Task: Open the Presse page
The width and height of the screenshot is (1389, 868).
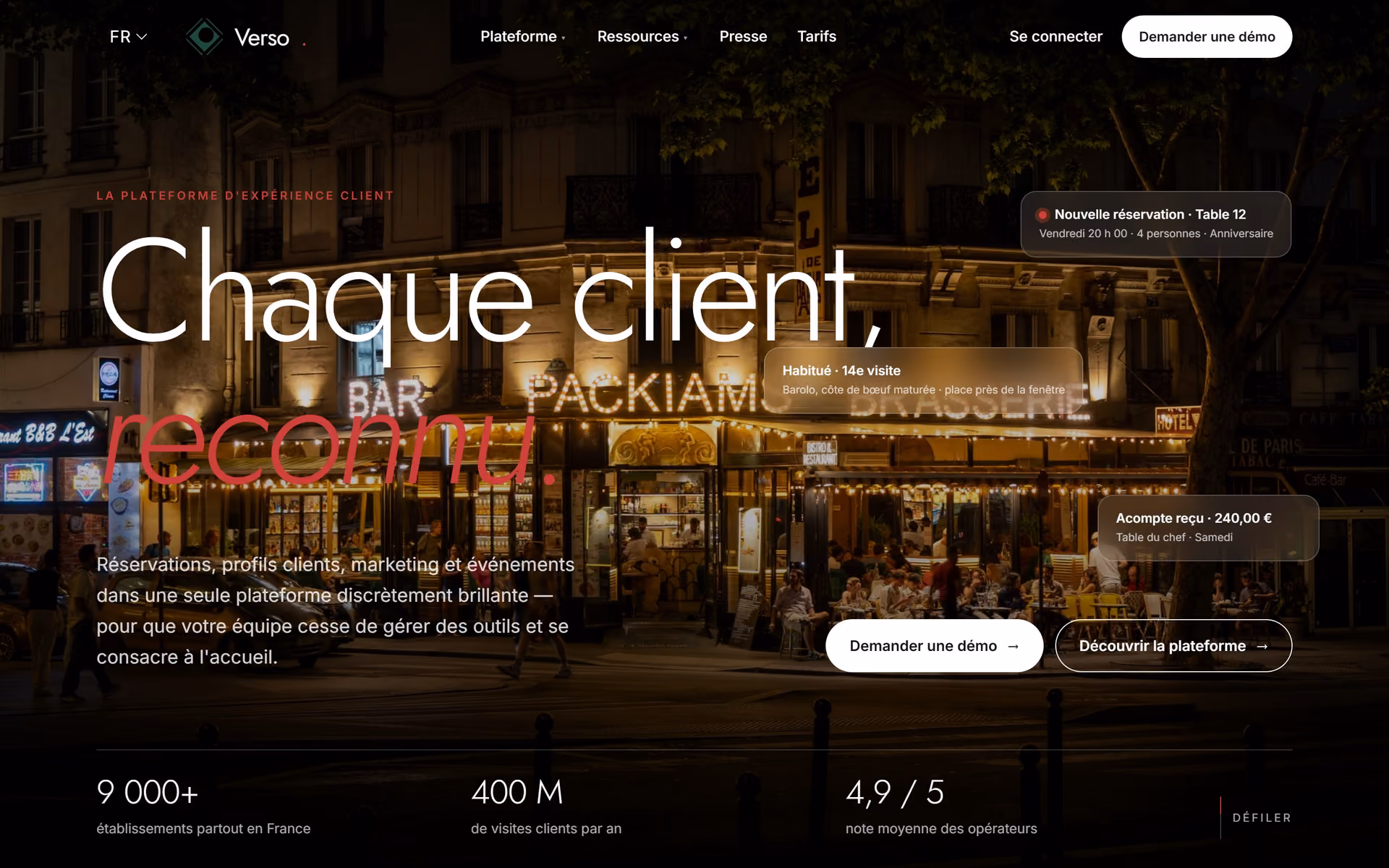Action: point(743,36)
